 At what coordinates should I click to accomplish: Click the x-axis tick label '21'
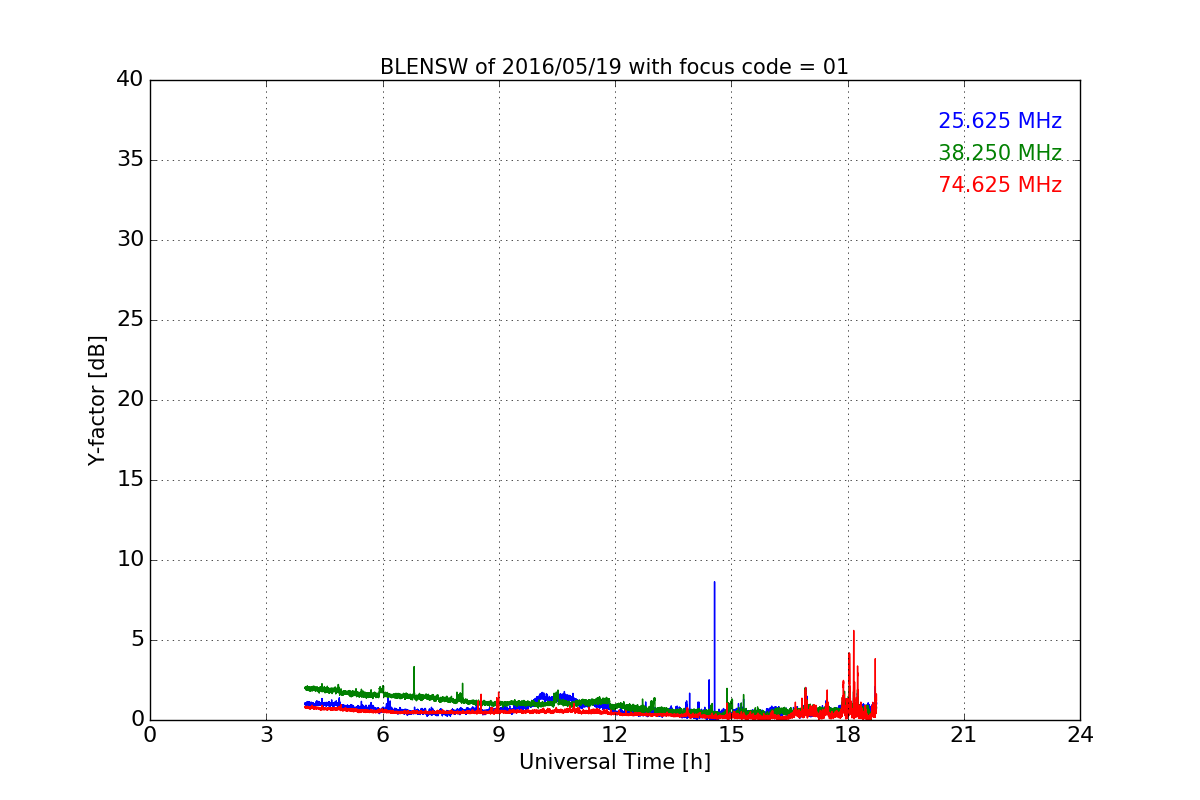pos(964,735)
